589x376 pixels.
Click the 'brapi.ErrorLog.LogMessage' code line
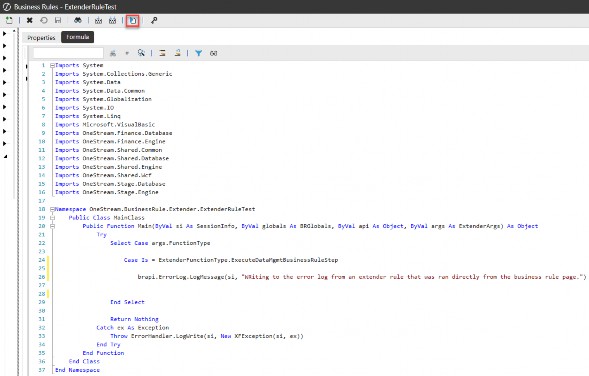click(x=362, y=277)
